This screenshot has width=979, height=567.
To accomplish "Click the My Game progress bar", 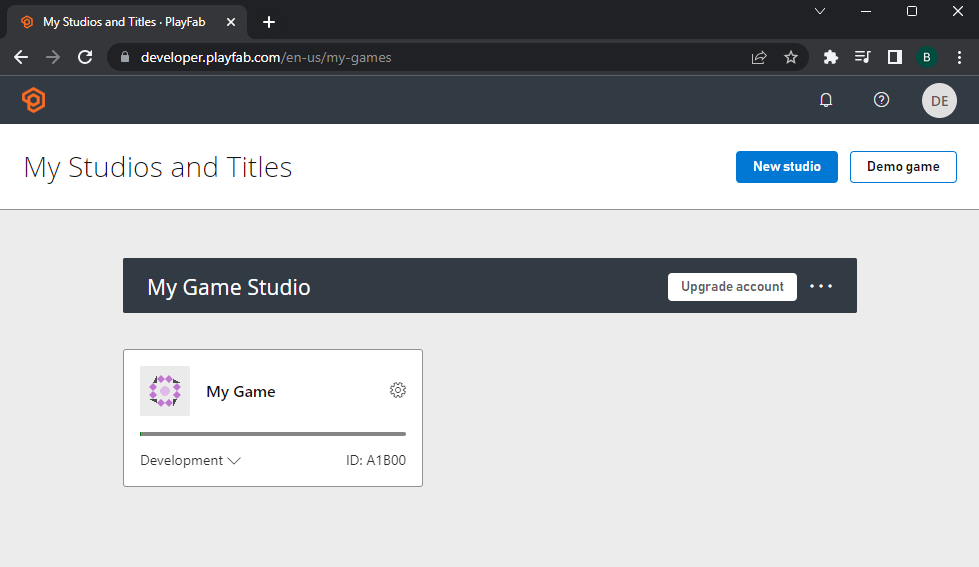I will [273, 434].
